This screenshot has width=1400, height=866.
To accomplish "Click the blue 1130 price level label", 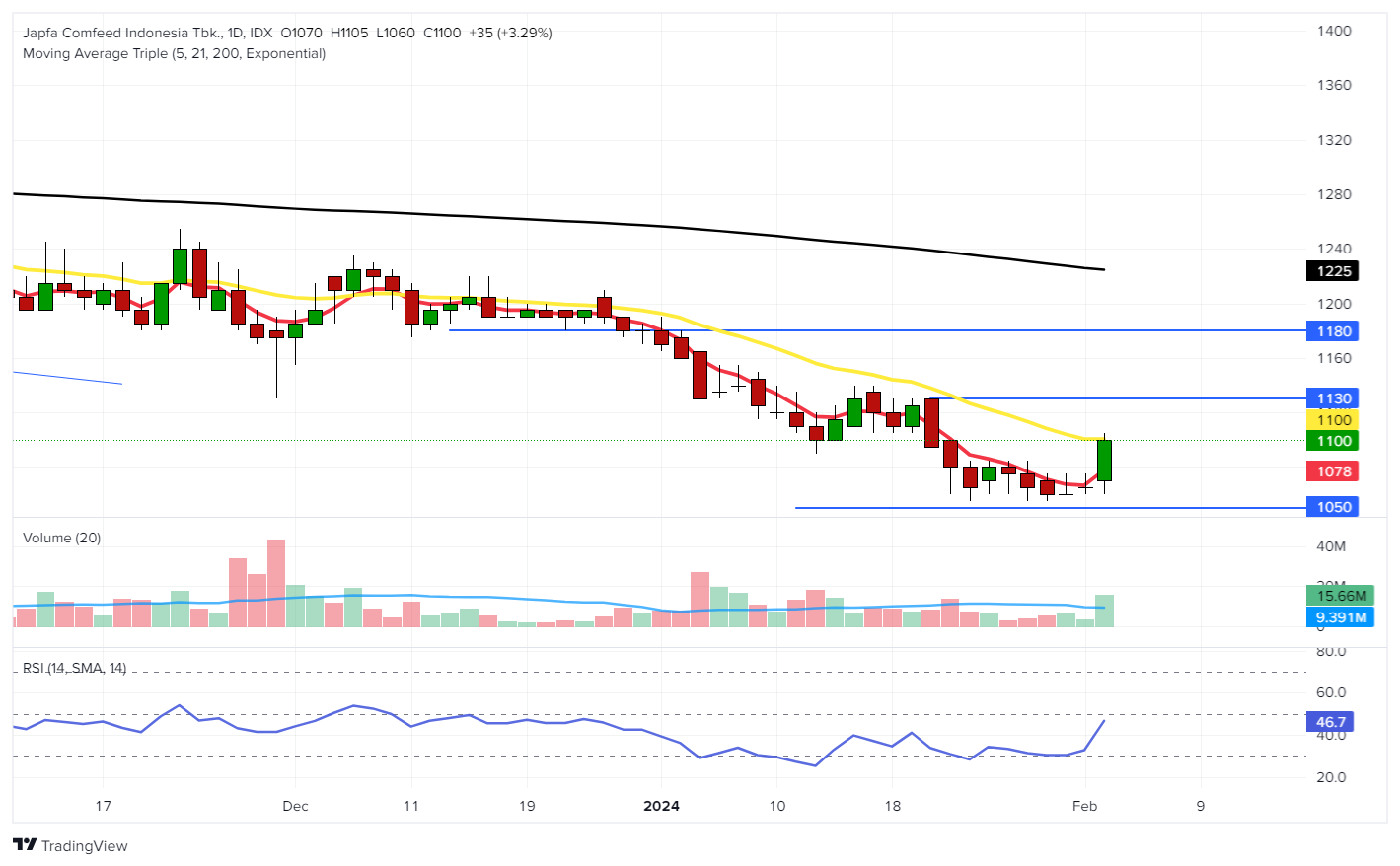I will coord(1332,398).
